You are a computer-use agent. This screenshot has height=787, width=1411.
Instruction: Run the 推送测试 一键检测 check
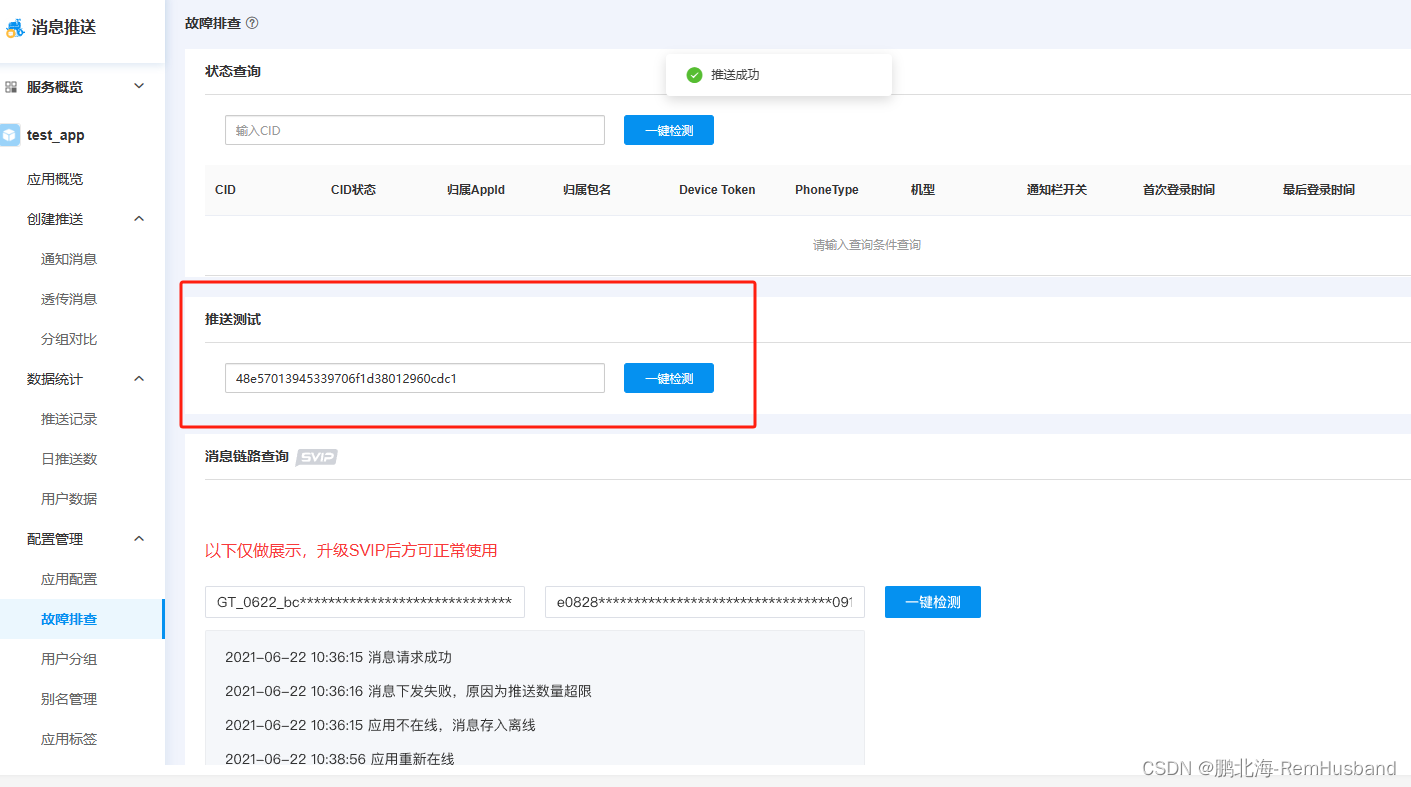[x=668, y=378]
